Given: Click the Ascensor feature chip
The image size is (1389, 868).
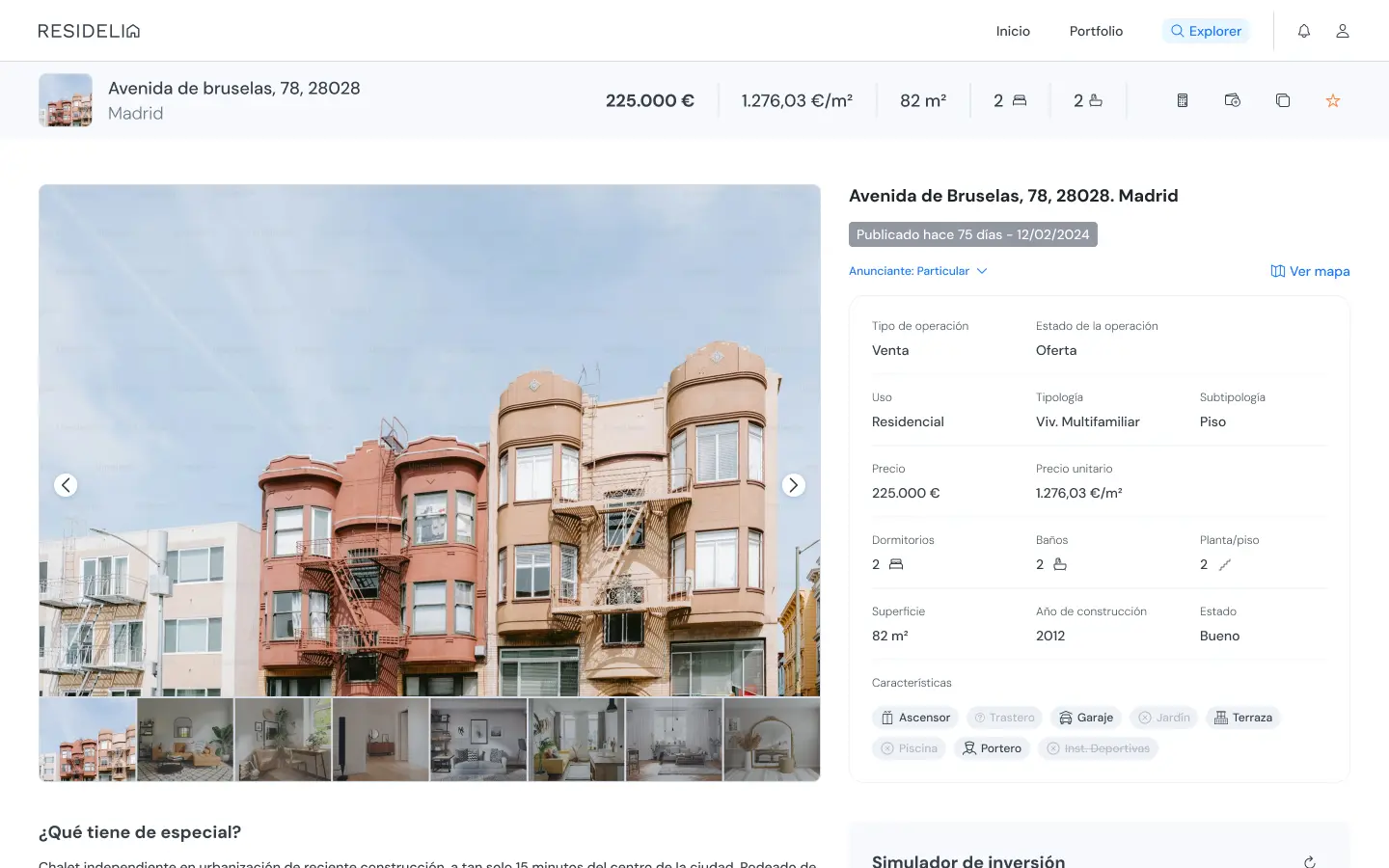Looking at the screenshot, I should coord(914,718).
